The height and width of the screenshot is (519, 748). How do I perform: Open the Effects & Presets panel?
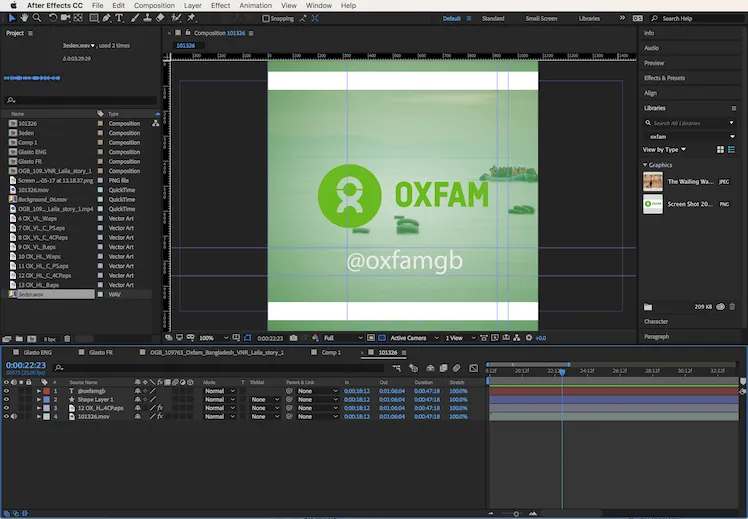(664, 78)
